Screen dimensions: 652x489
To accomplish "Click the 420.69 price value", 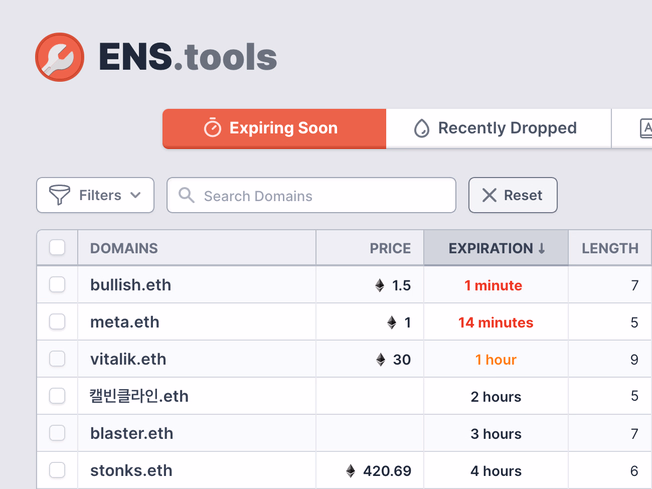I will click(x=387, y=471).
